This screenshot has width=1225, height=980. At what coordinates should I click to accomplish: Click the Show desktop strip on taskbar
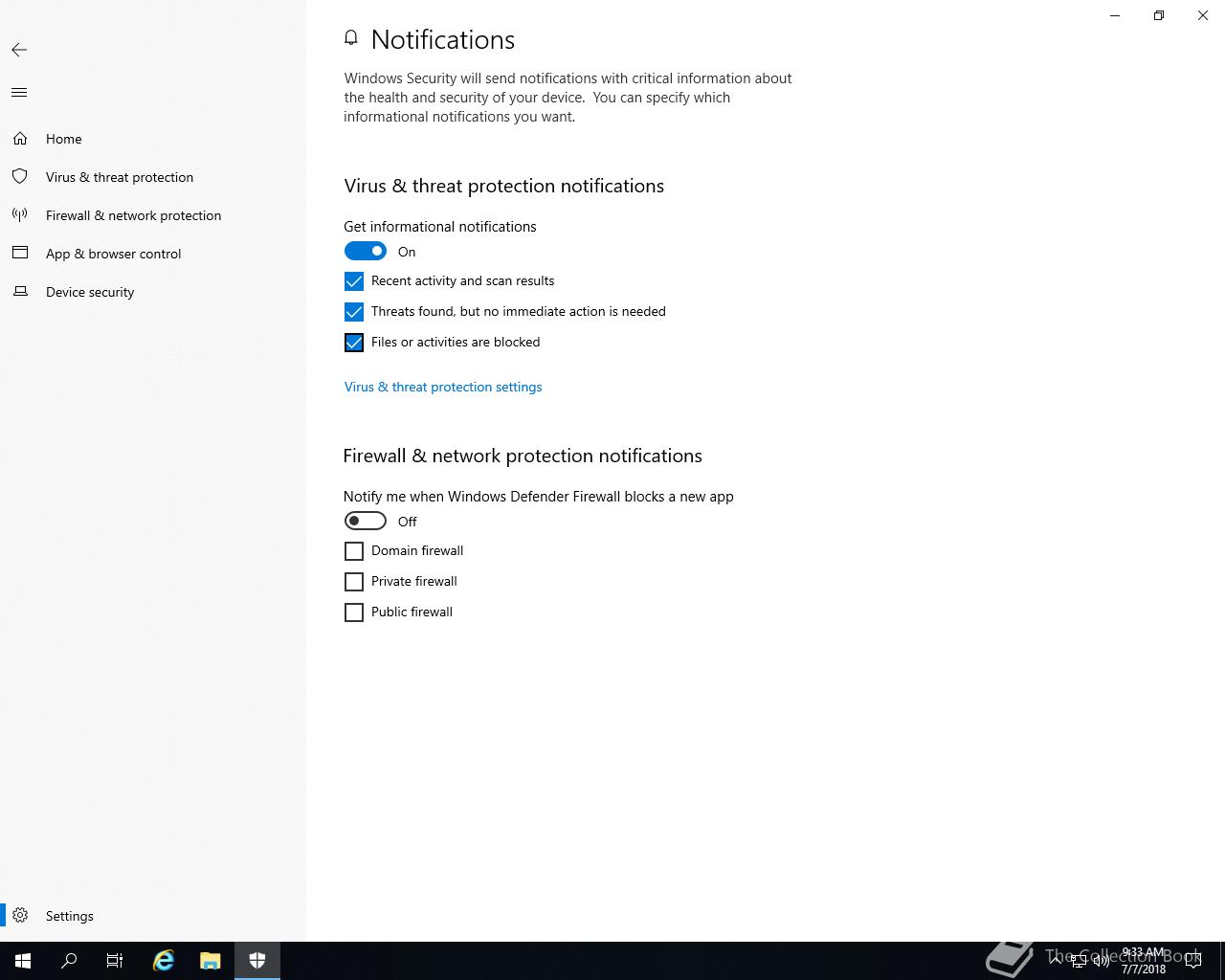pos(1222,961)
